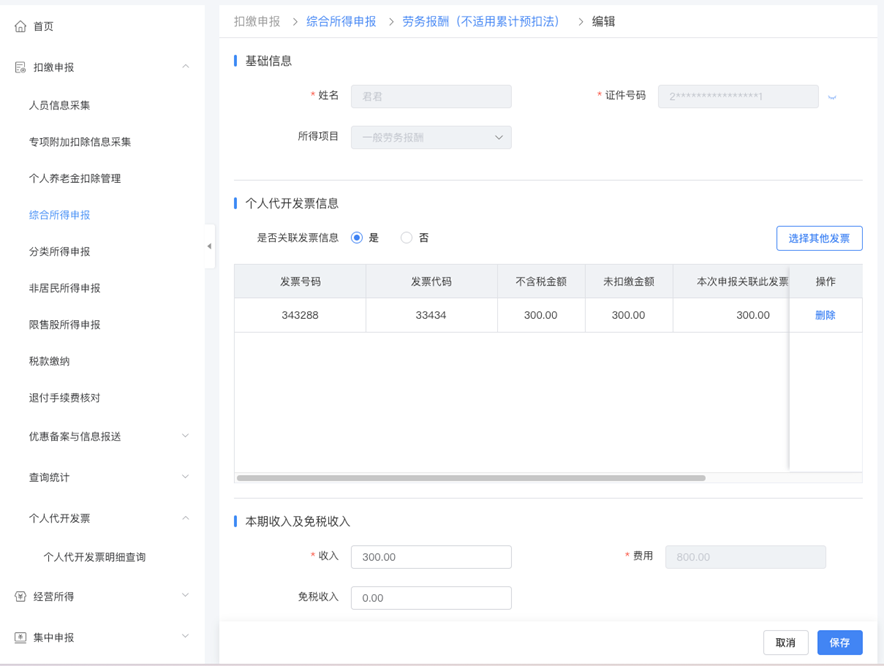Delete invoice 343288 via the 删除 link
Screen dimensions: 884x666
point(825,314)
